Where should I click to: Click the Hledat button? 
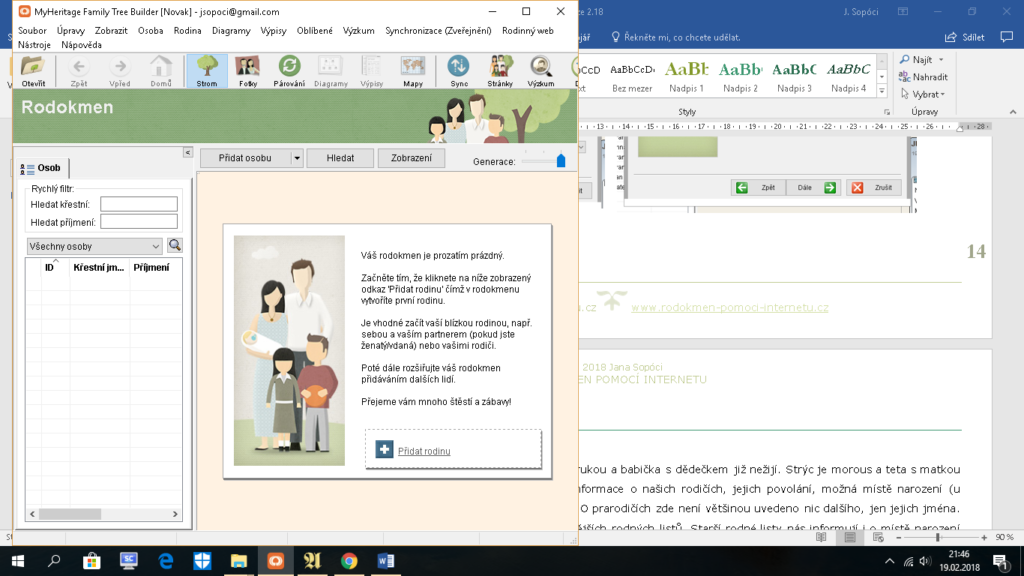point(340,158)
